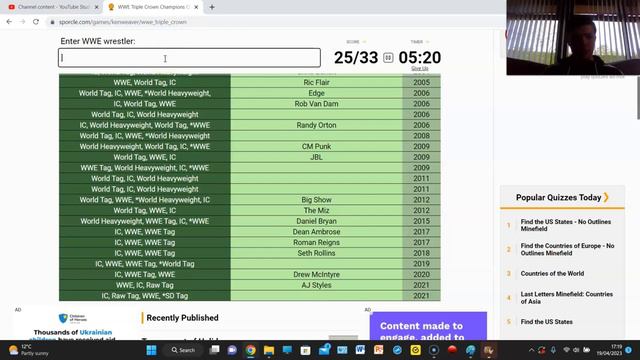This screenshot has height=360, width=640.
Task: Open the yellow checkmark app in taskbar
Action: tap(416, 350)
